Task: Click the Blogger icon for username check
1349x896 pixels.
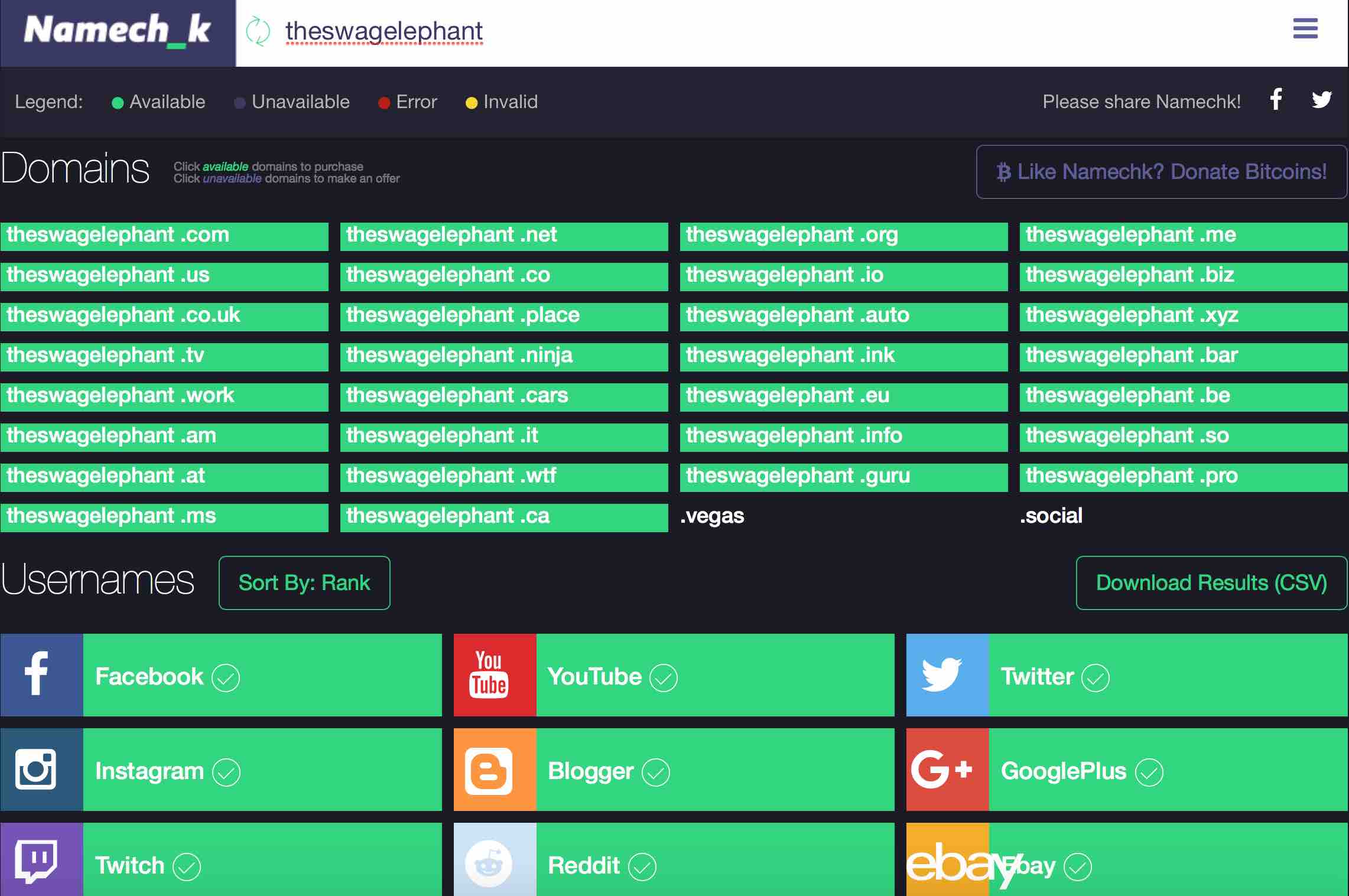Action: point(488,771)
